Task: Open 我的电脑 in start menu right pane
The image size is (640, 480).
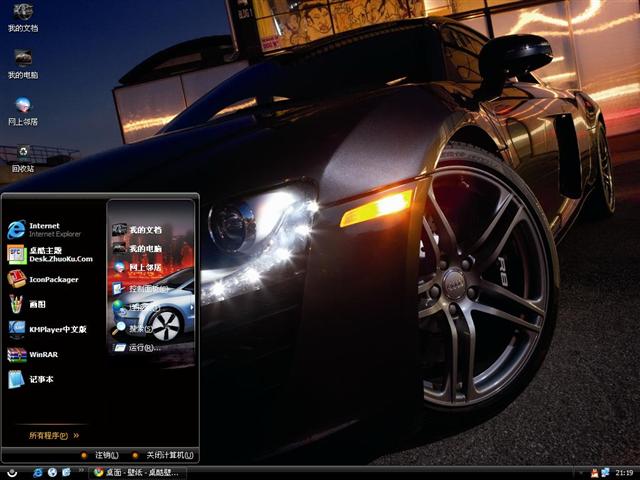Action: [137, 248]
